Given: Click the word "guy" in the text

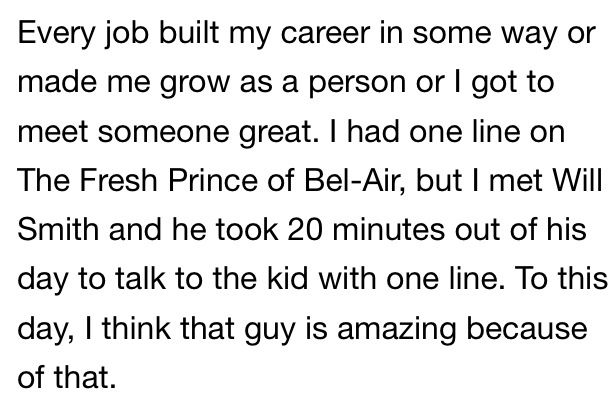Looking at the screenshot, I should pyautogui.click(x=269, y=330).
